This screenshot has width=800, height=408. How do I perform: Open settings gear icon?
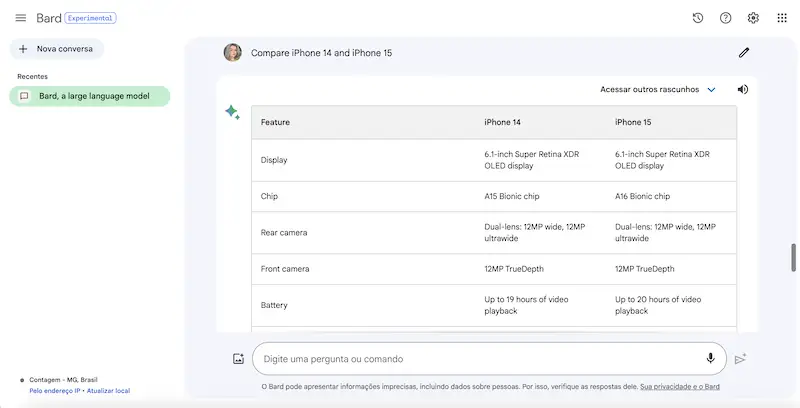(x=753, y=18)
